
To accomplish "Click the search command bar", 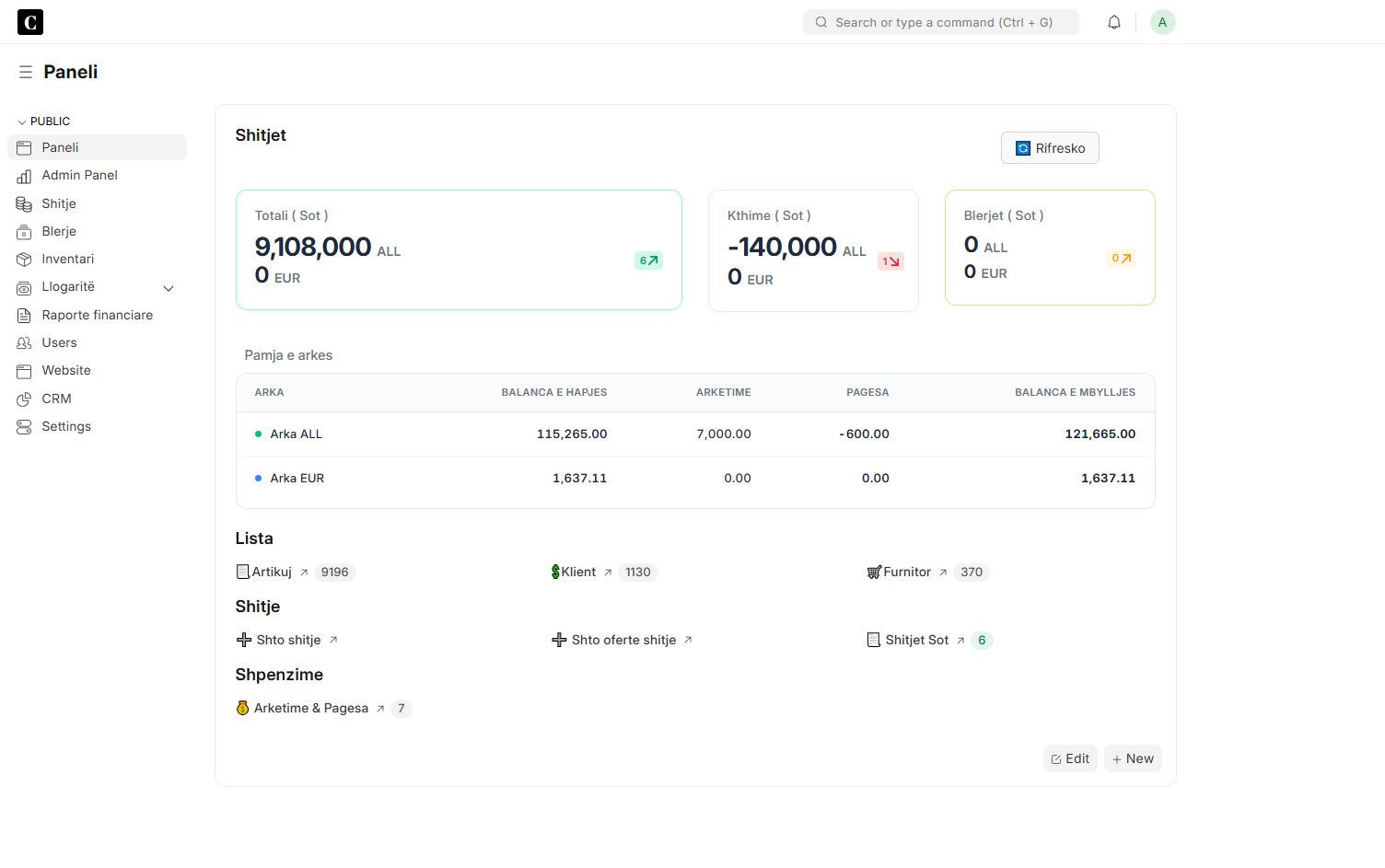I will coord(940,21).
